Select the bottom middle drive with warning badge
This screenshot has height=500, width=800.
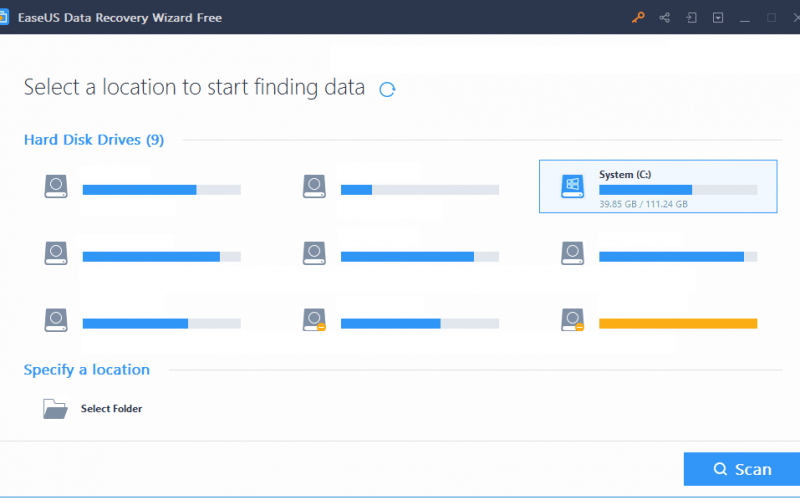401,320
